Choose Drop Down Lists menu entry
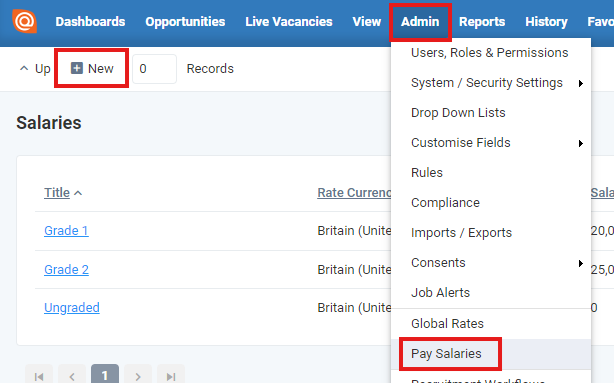 point(458,113)
